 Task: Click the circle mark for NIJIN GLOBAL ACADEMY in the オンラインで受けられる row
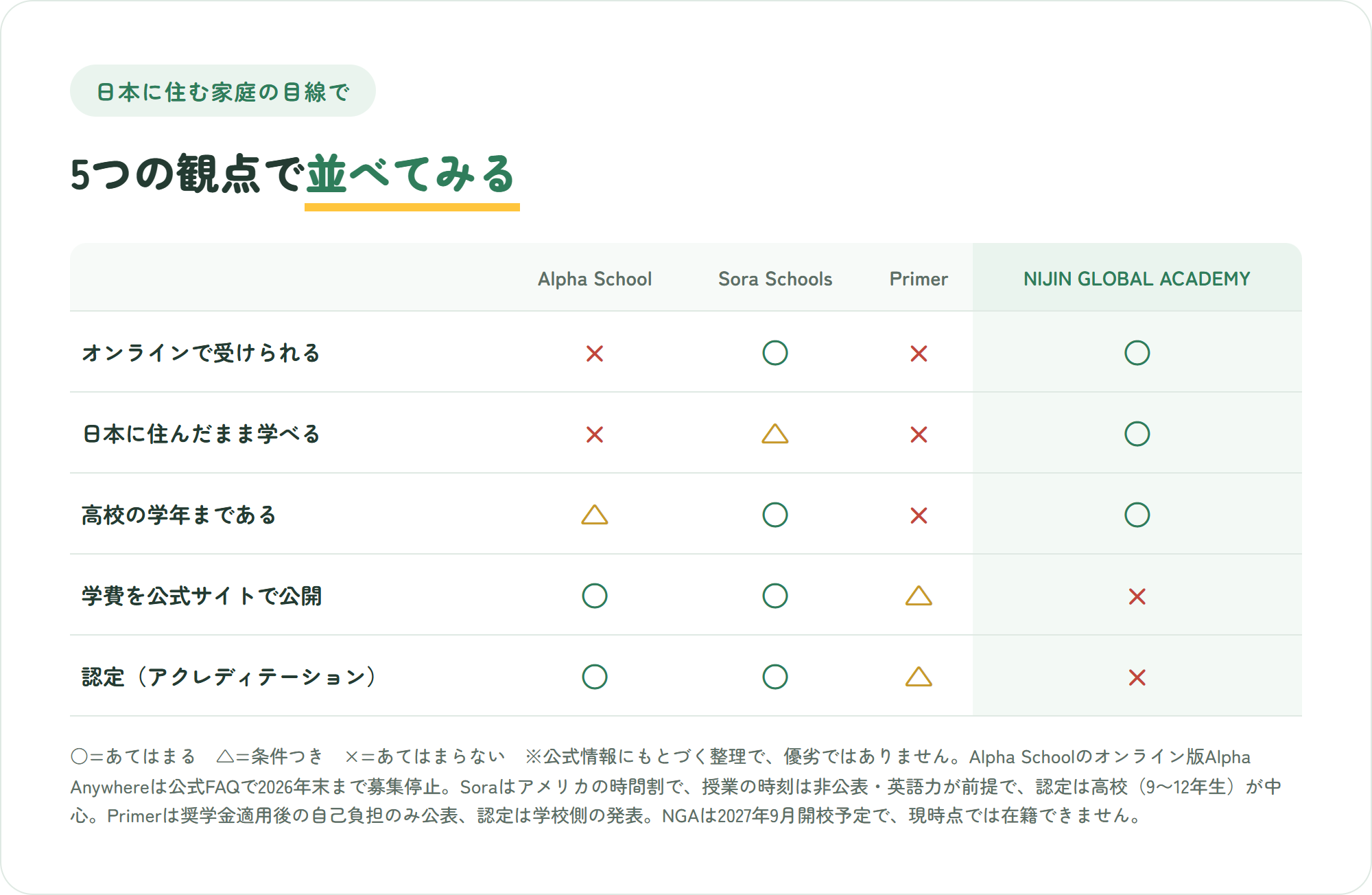(1137, 353)
